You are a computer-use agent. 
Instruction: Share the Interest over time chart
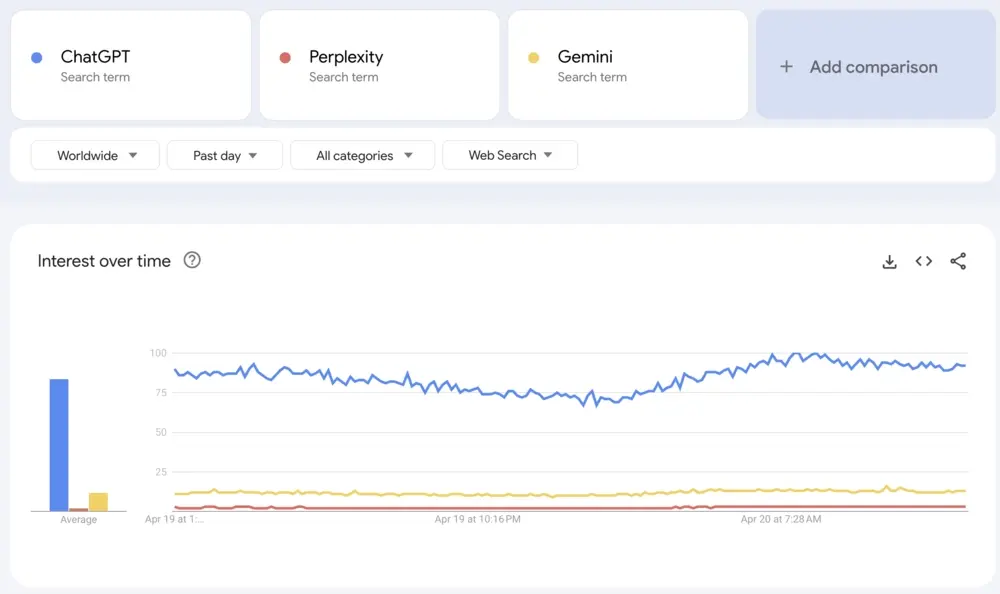pos(958,261)
